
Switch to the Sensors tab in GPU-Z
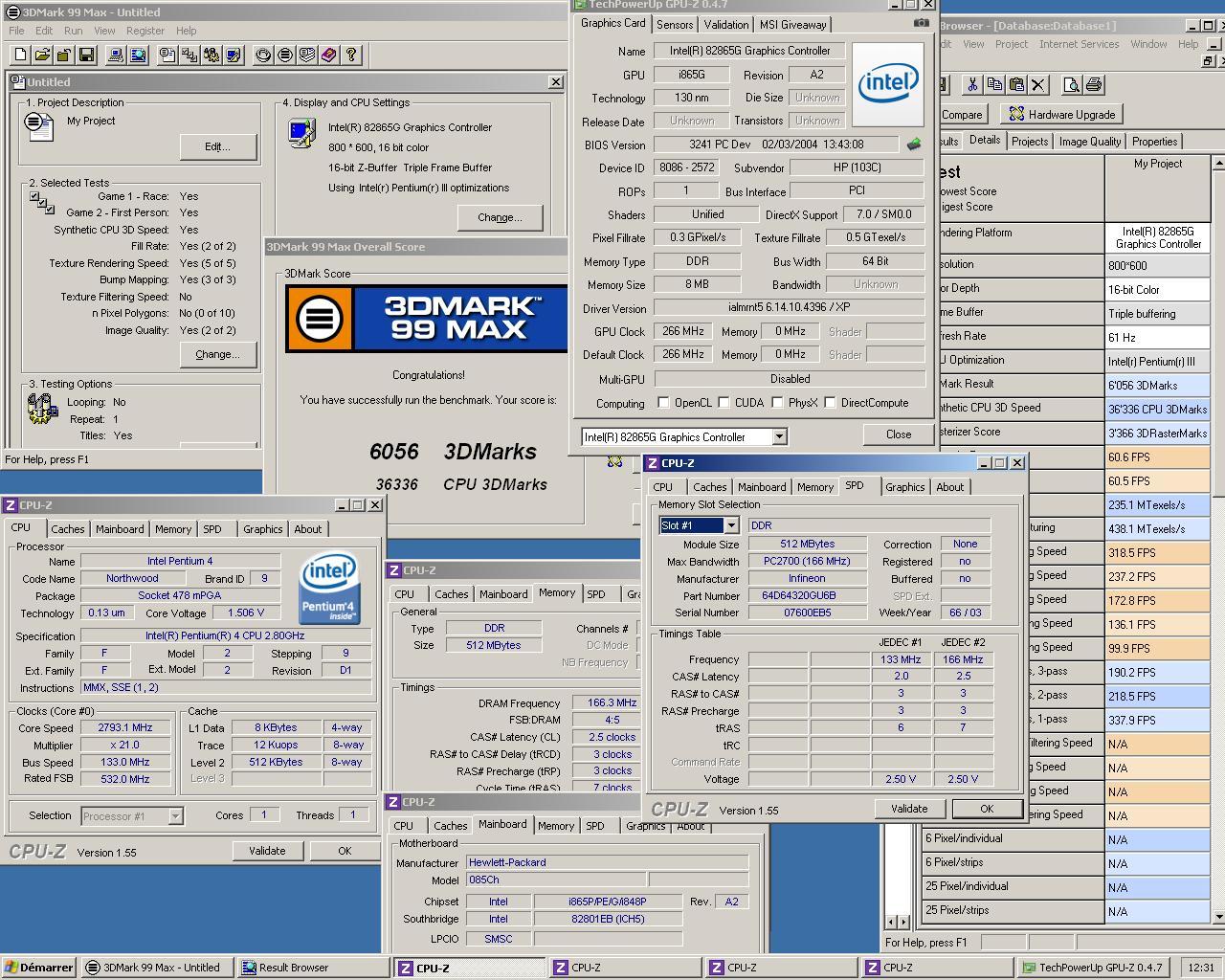(675, 24)
